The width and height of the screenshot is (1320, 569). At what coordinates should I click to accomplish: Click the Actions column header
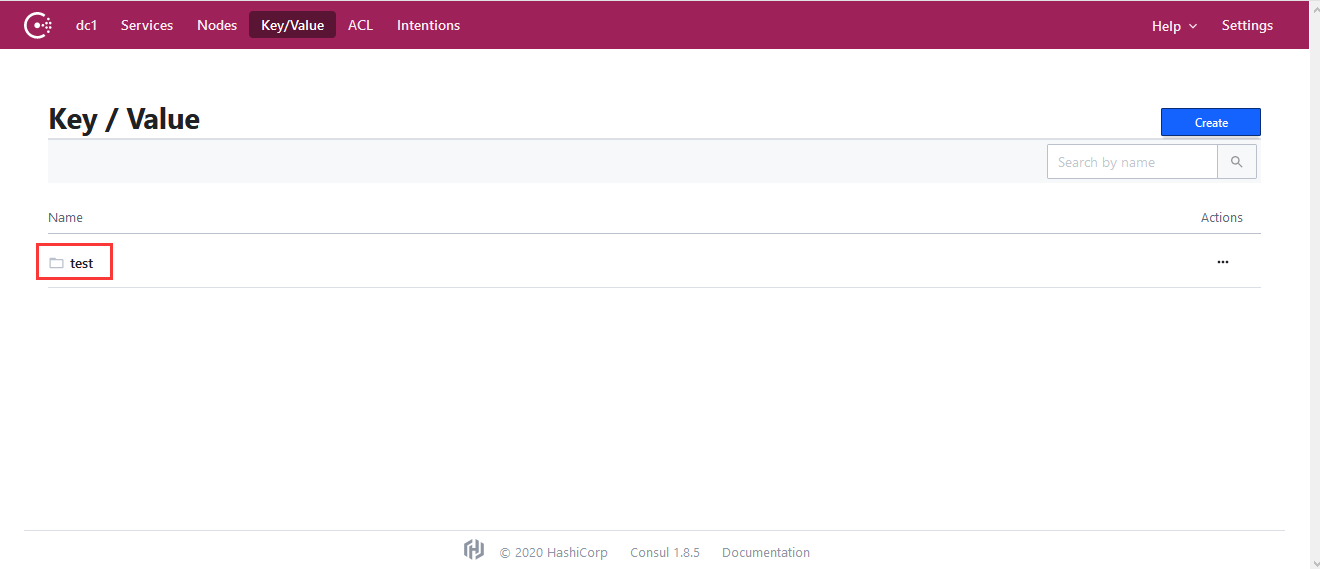point(1222,217)
